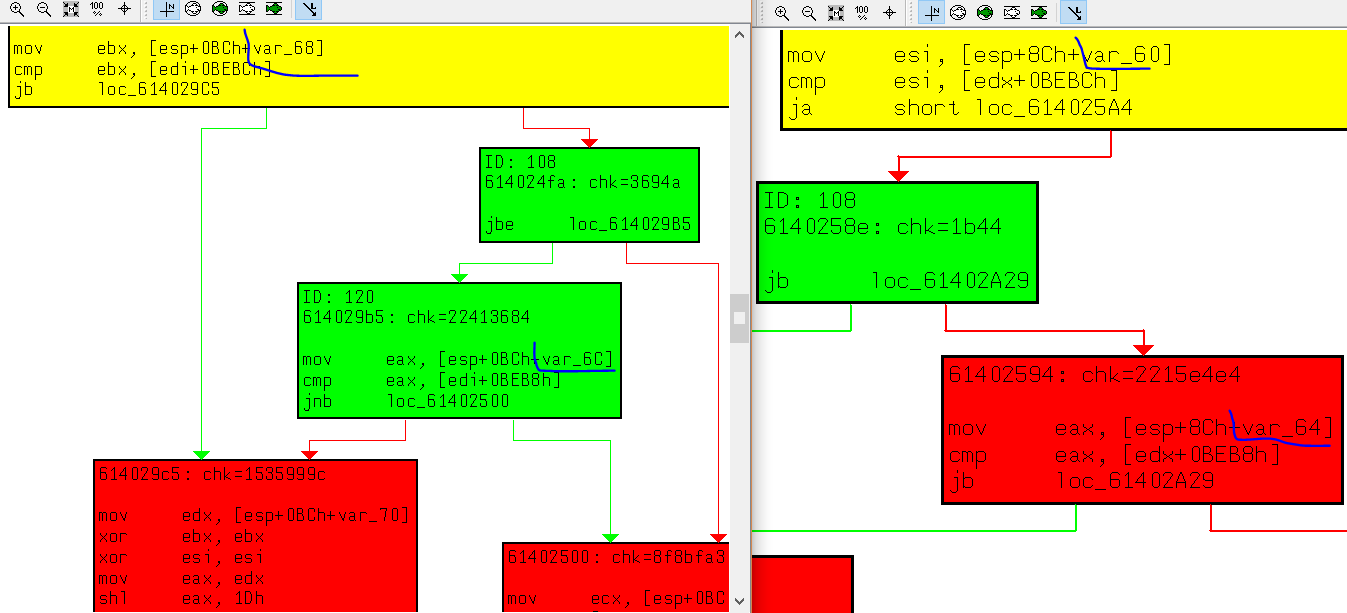Select 'jbe loc_614029B5' in left ID 108 node
The image size is (1347, 613).
(586, 225)
